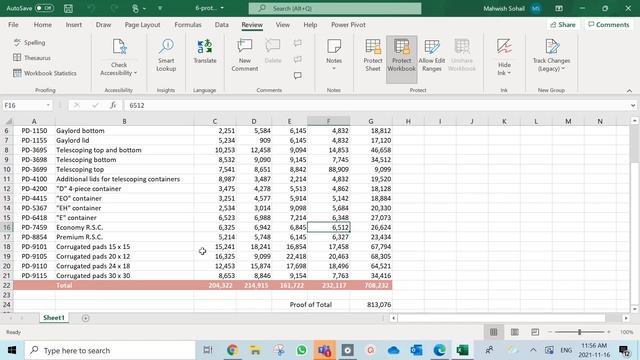Switch to the Insert tab
Screen dimensions: 640x360
[73, 24]
